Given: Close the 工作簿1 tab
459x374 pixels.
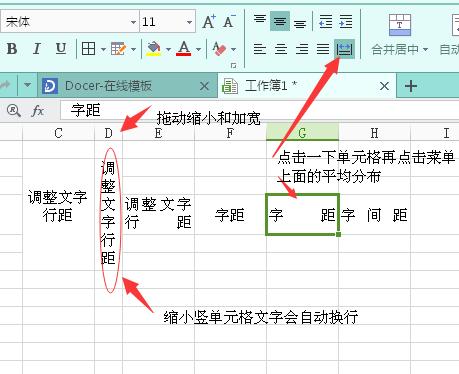Looking at the screenshot, I should 384,86.
